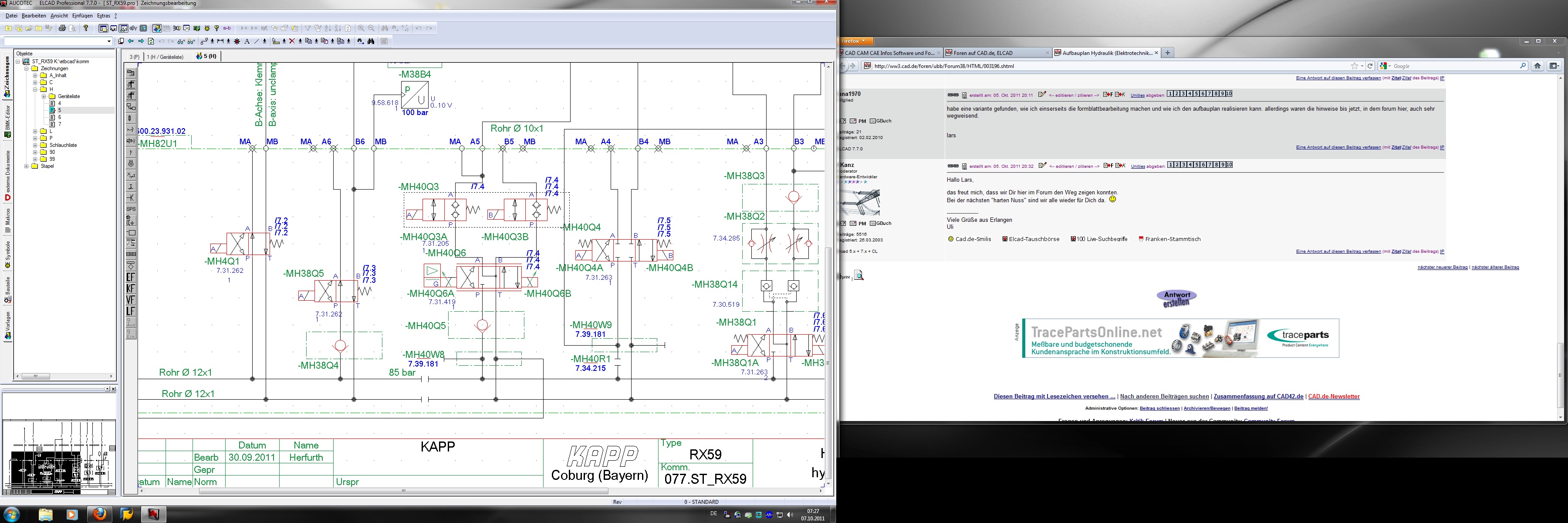
Task: Click the sort A to Z icon
Action: pyautogui.click(x=328, y=29)
